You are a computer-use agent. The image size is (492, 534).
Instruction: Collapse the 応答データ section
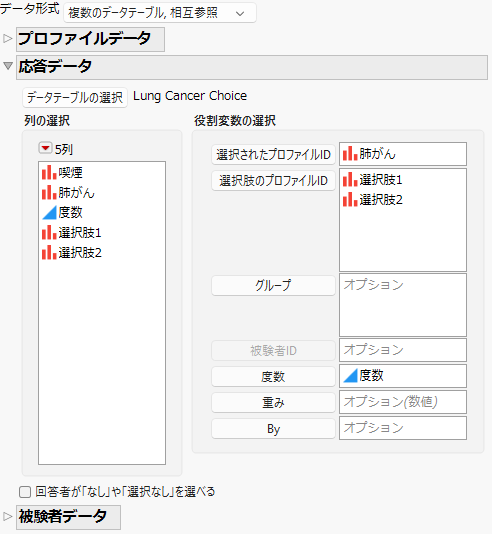tap(8, 66)
